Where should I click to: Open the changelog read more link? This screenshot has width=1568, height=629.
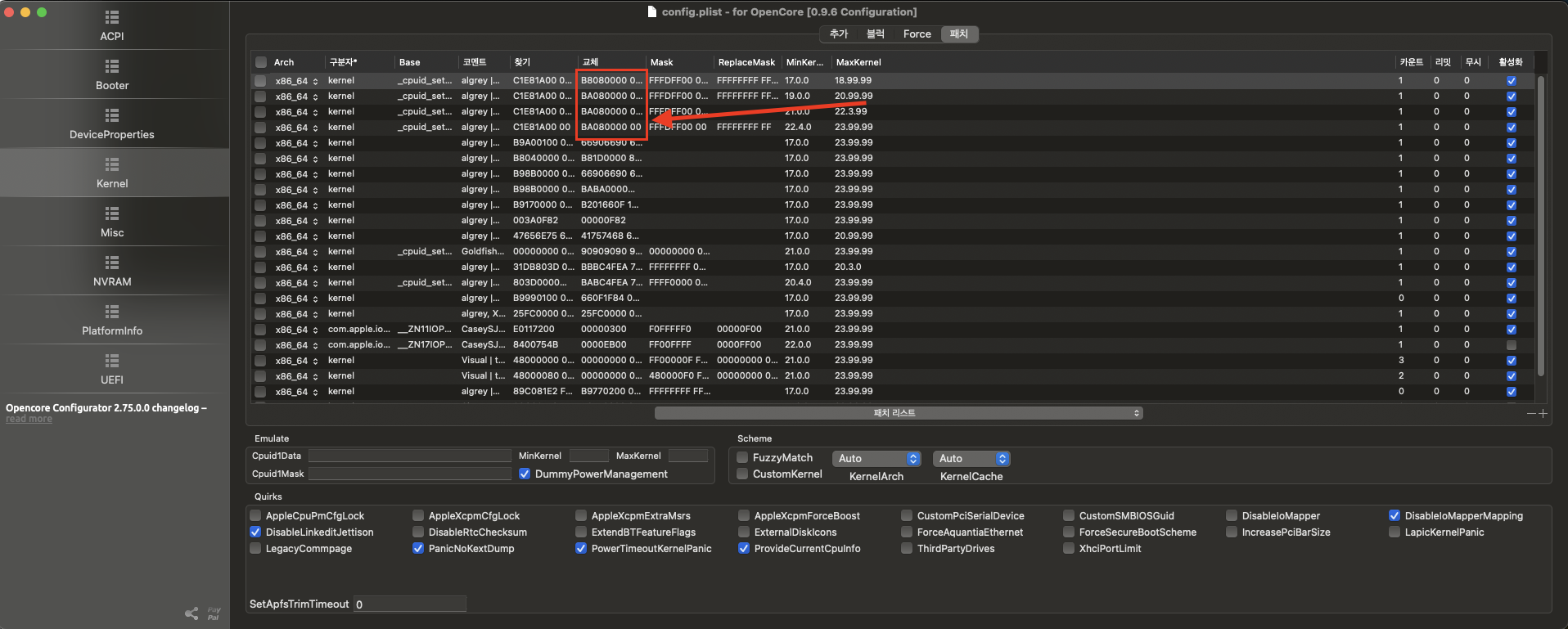point(29,419)
